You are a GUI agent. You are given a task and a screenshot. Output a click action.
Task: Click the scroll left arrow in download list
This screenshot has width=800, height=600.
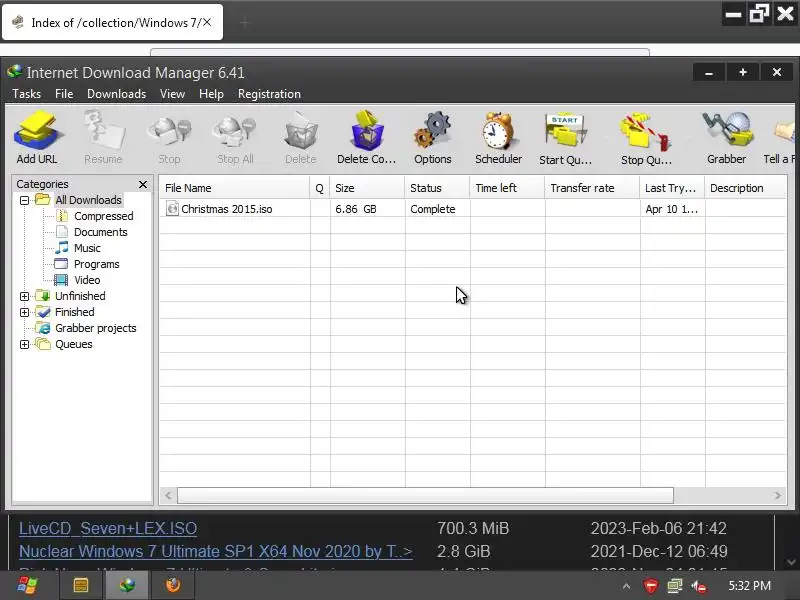[168, 495]
